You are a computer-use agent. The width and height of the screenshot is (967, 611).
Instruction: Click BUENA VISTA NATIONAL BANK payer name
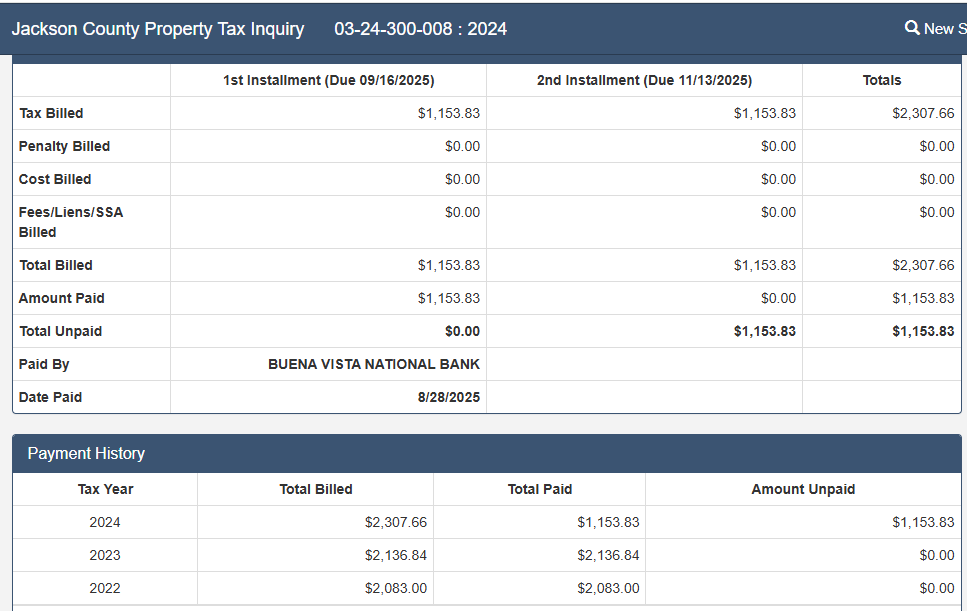tap(373, 364)
